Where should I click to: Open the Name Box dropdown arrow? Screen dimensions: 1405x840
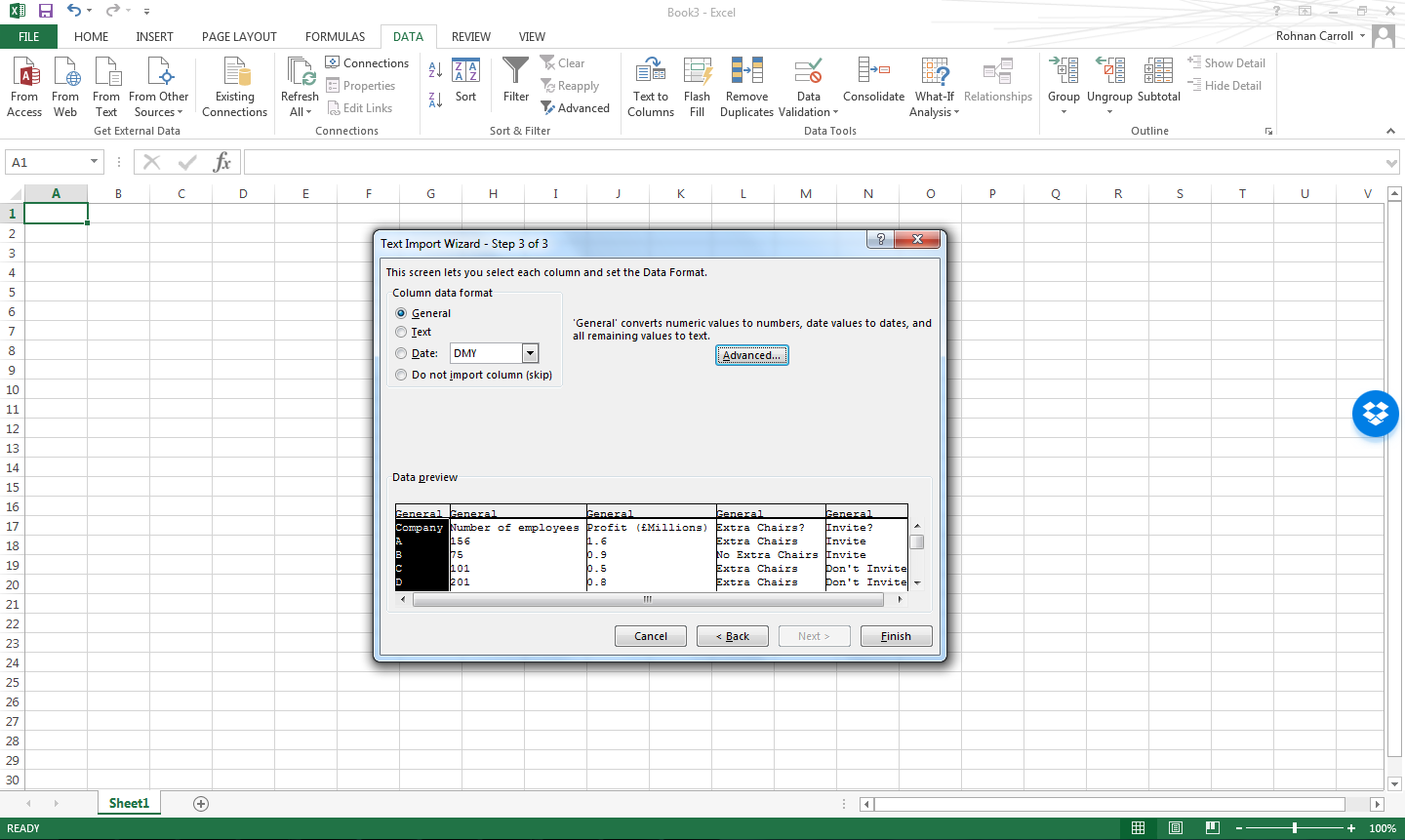pos(94,162)
